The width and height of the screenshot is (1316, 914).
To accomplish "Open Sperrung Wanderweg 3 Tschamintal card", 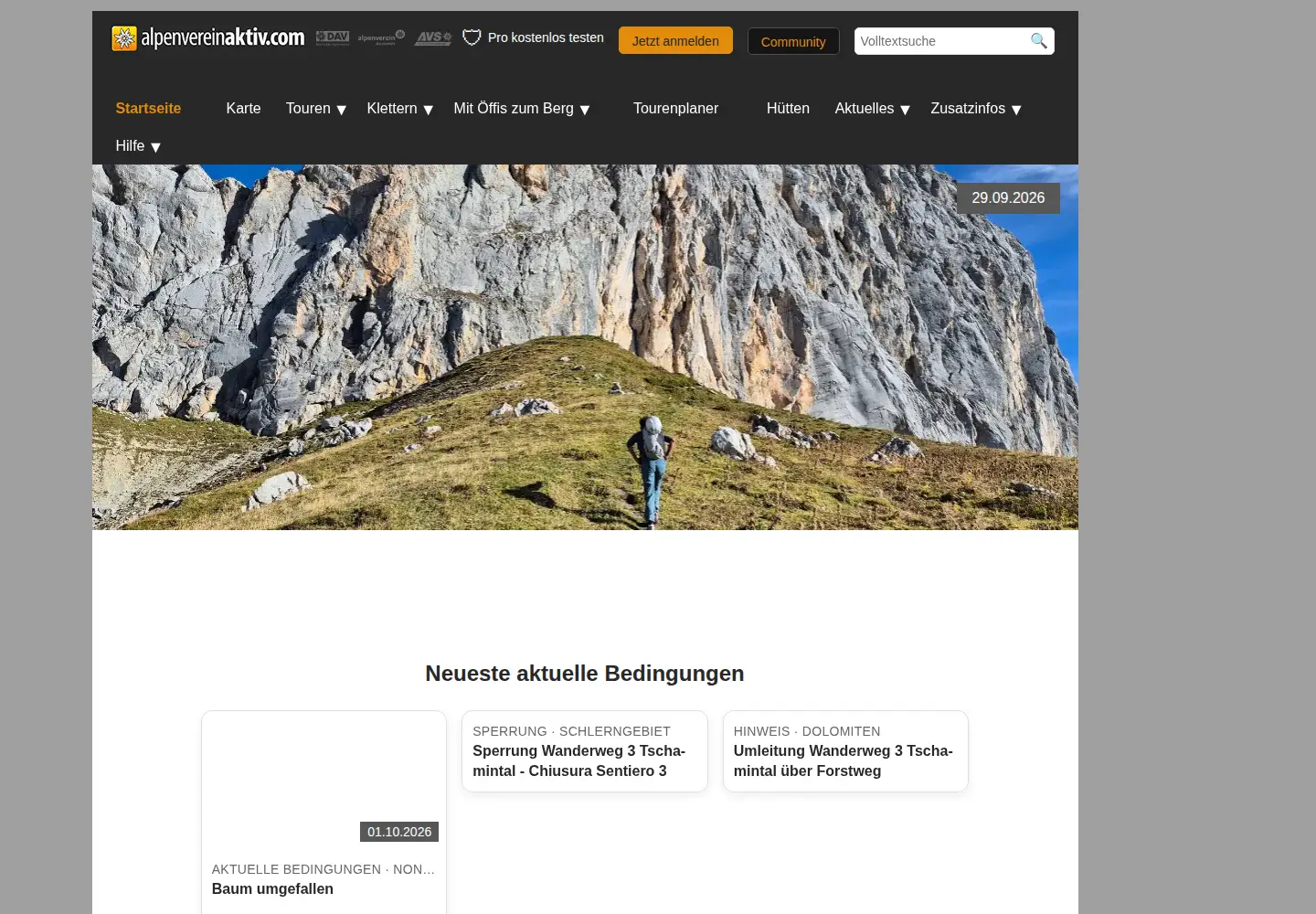I will click(x=585, y=751).
